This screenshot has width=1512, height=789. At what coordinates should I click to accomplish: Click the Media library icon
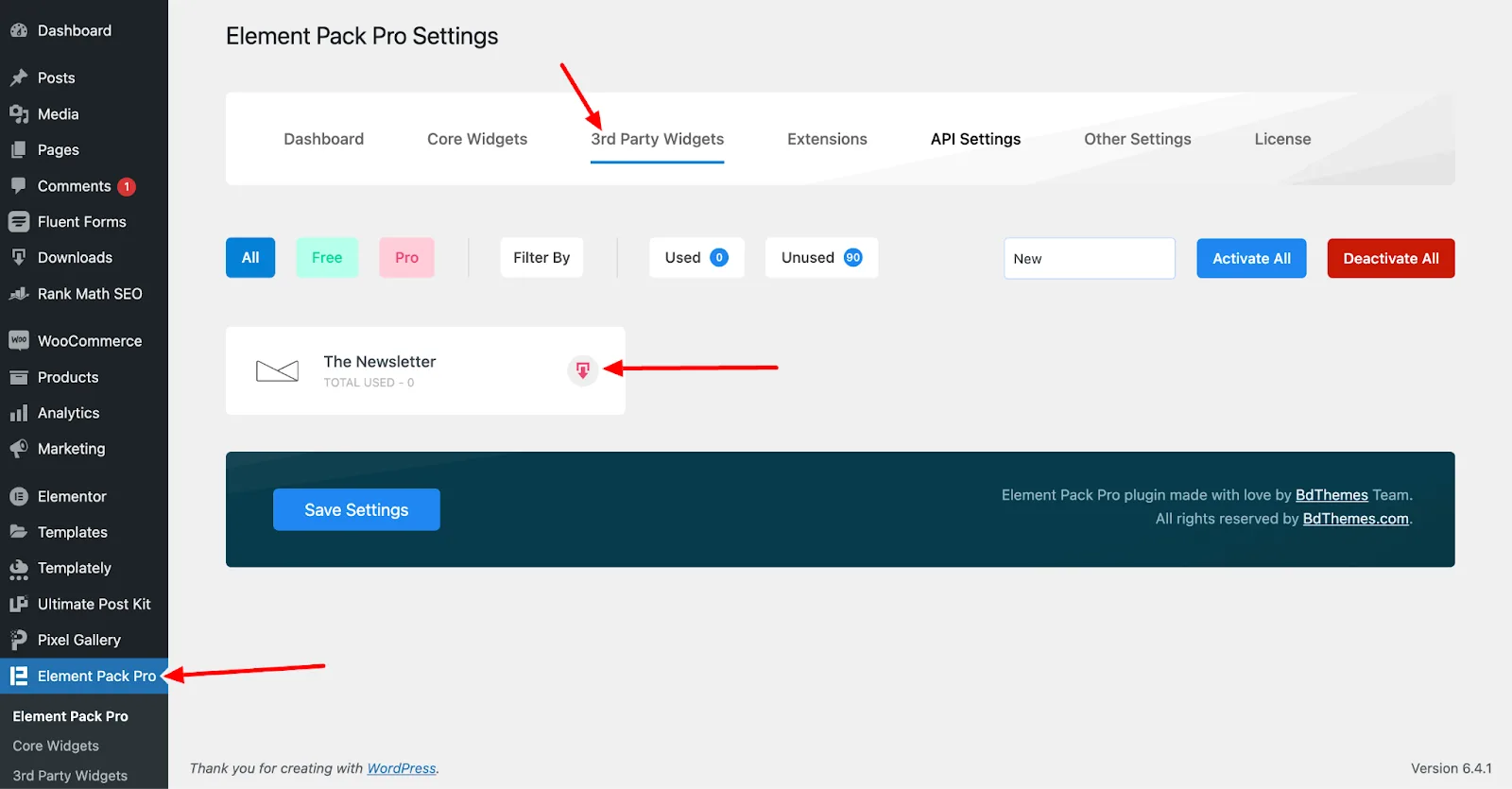[19, 114]
